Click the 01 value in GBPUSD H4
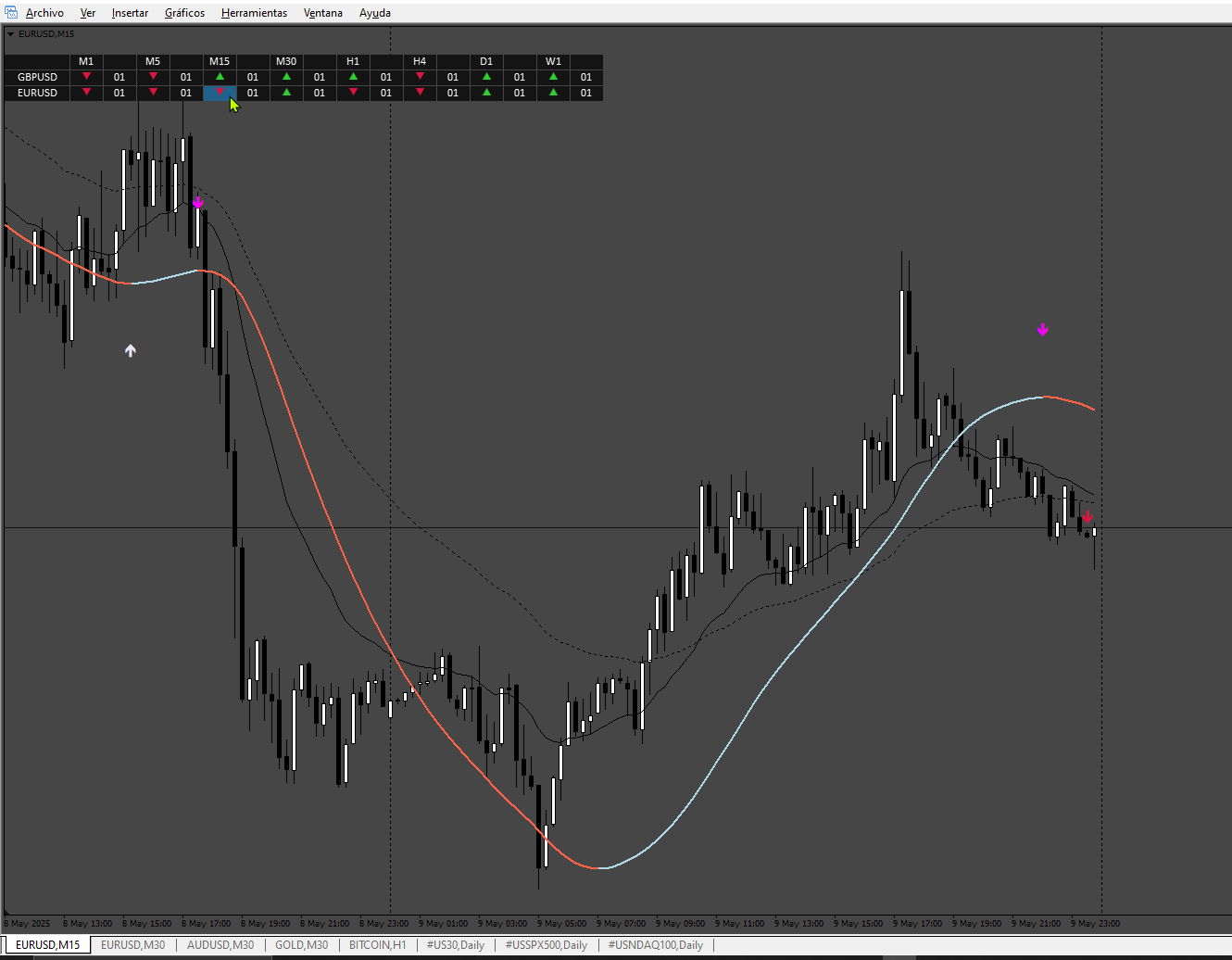Viewport: 1232px width, 960px height. pyautogui.click(x=453, y=77)
